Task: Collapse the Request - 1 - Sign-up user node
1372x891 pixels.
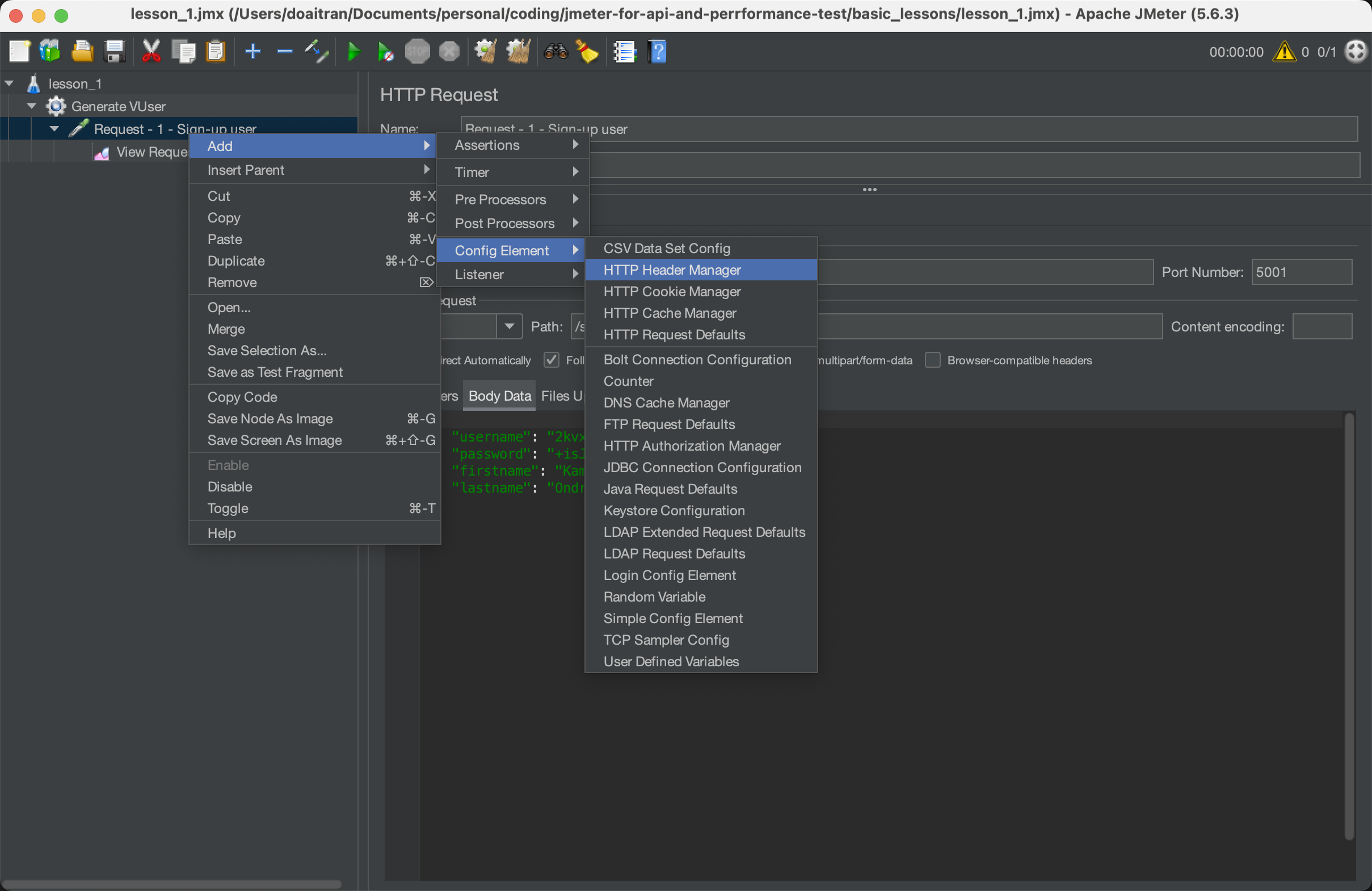Action: coord(54,129)
